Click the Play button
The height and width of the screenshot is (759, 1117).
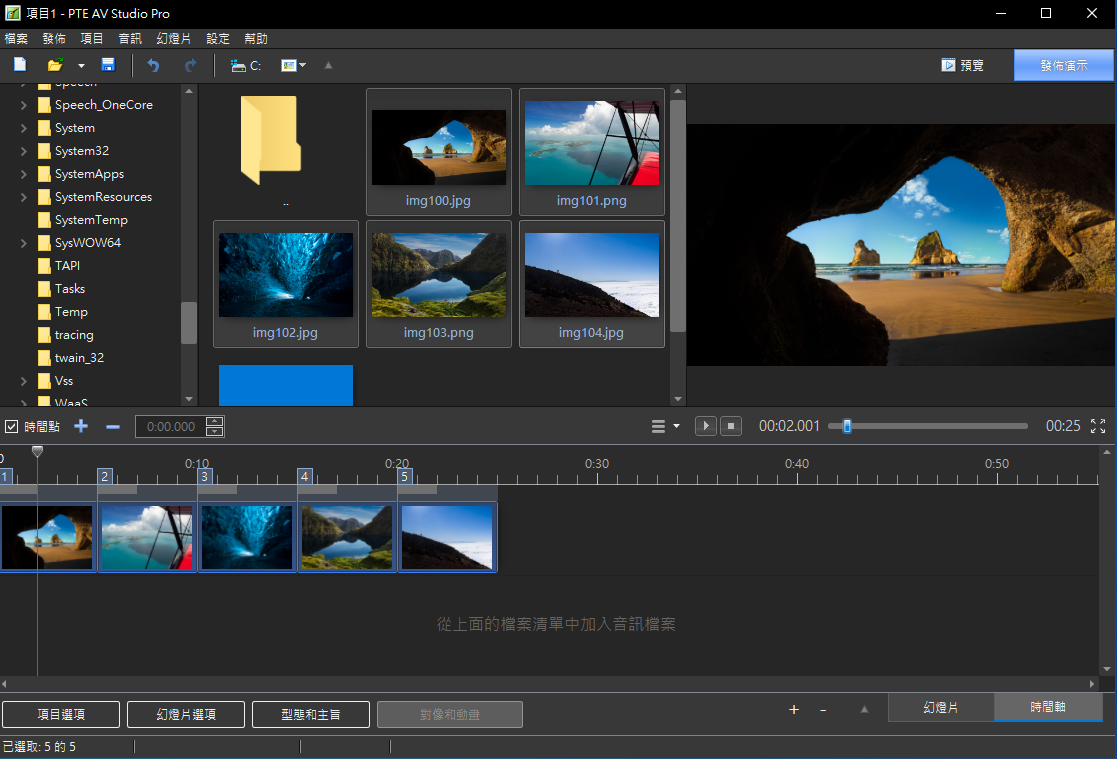coord(705,426)
